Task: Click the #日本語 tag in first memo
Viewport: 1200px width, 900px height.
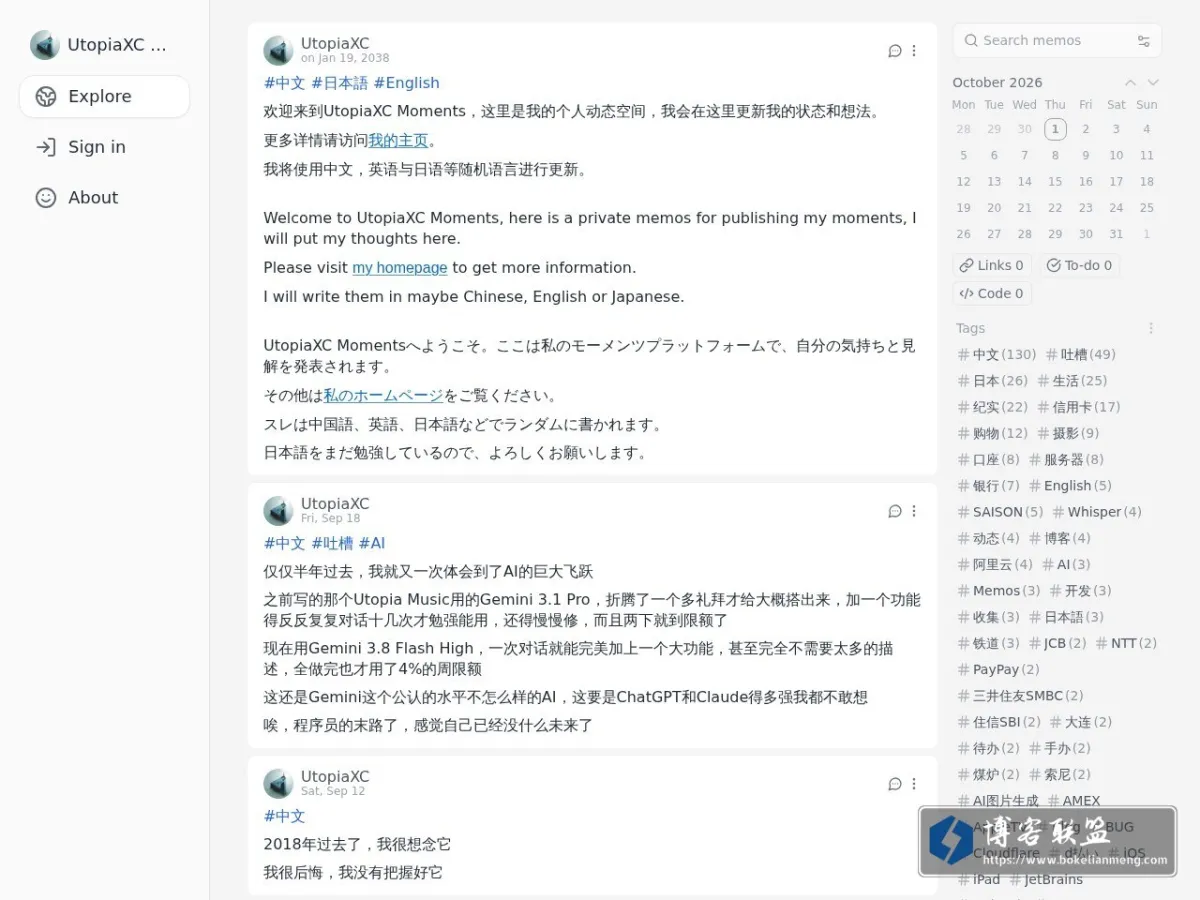Action: (340, 83)
